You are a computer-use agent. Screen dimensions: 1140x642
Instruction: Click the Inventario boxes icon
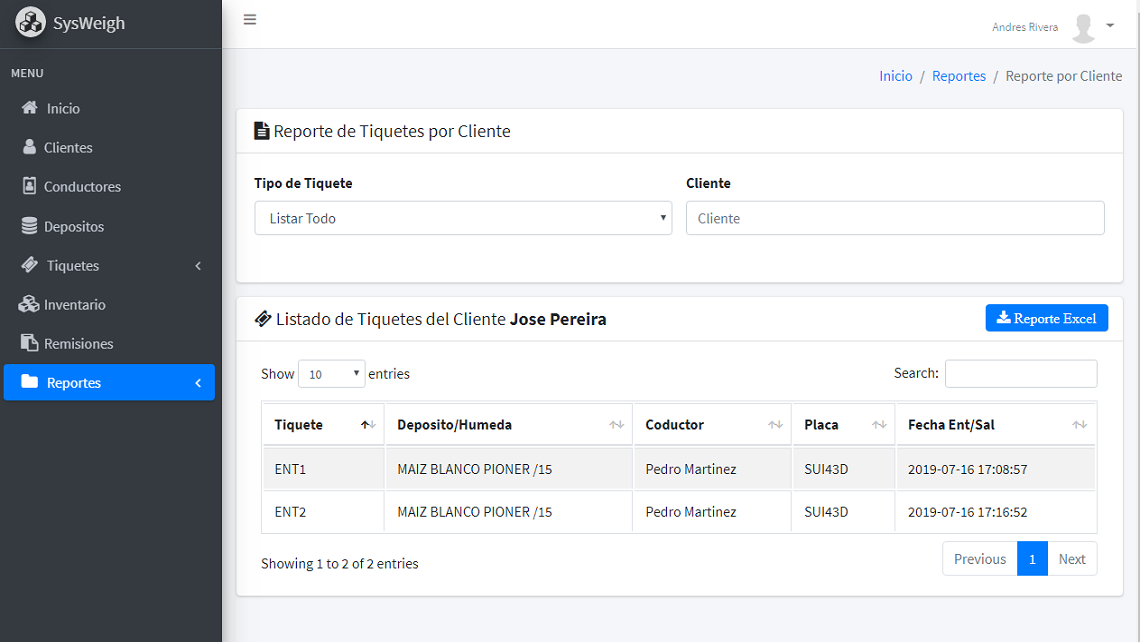[x=29, y=304]
